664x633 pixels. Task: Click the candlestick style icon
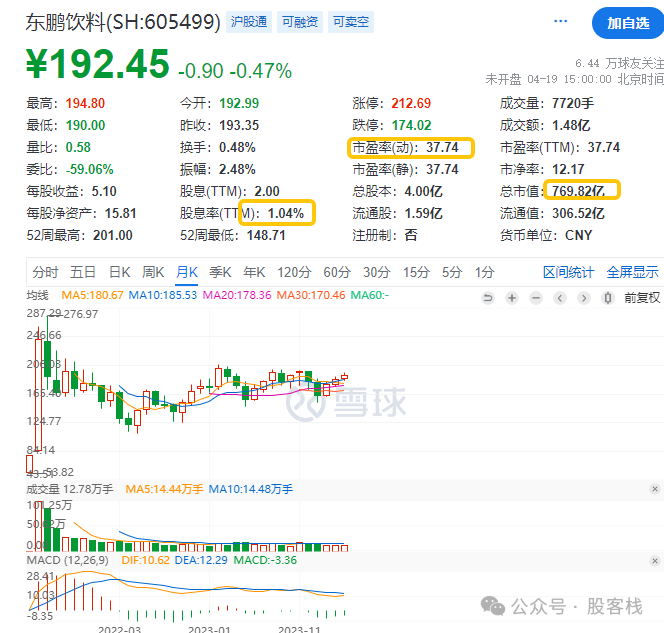point(608,298)
